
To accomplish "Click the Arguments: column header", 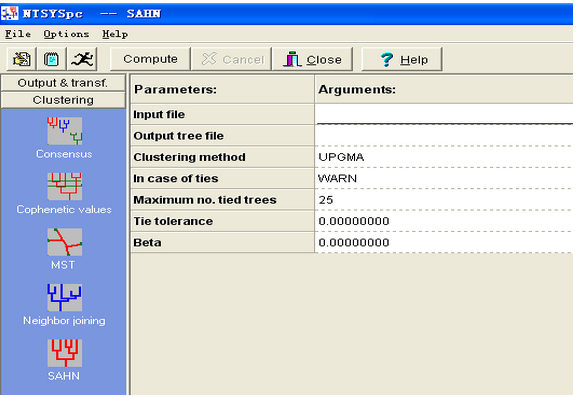I will point(444,89).
